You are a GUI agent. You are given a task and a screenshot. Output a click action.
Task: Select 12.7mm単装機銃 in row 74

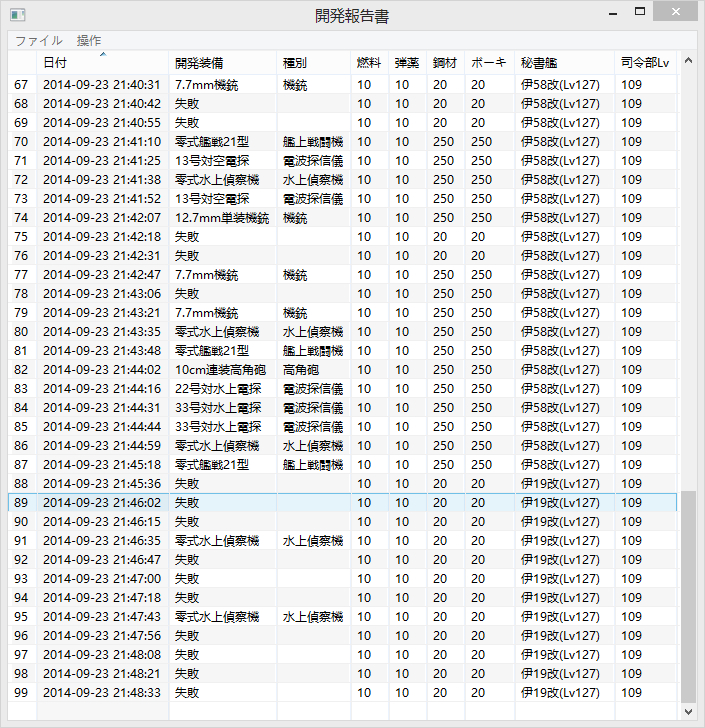coord(222,218)
